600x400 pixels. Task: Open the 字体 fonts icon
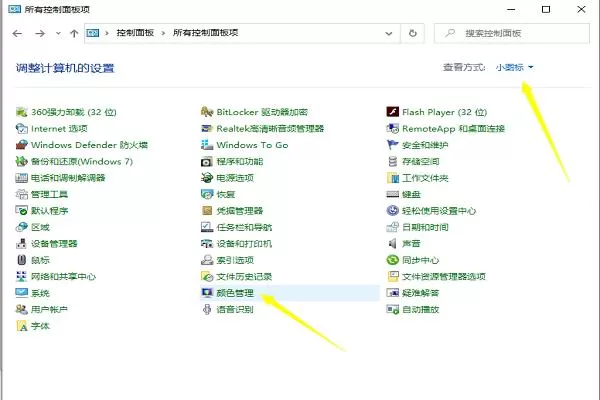click(x=21, y=326)
